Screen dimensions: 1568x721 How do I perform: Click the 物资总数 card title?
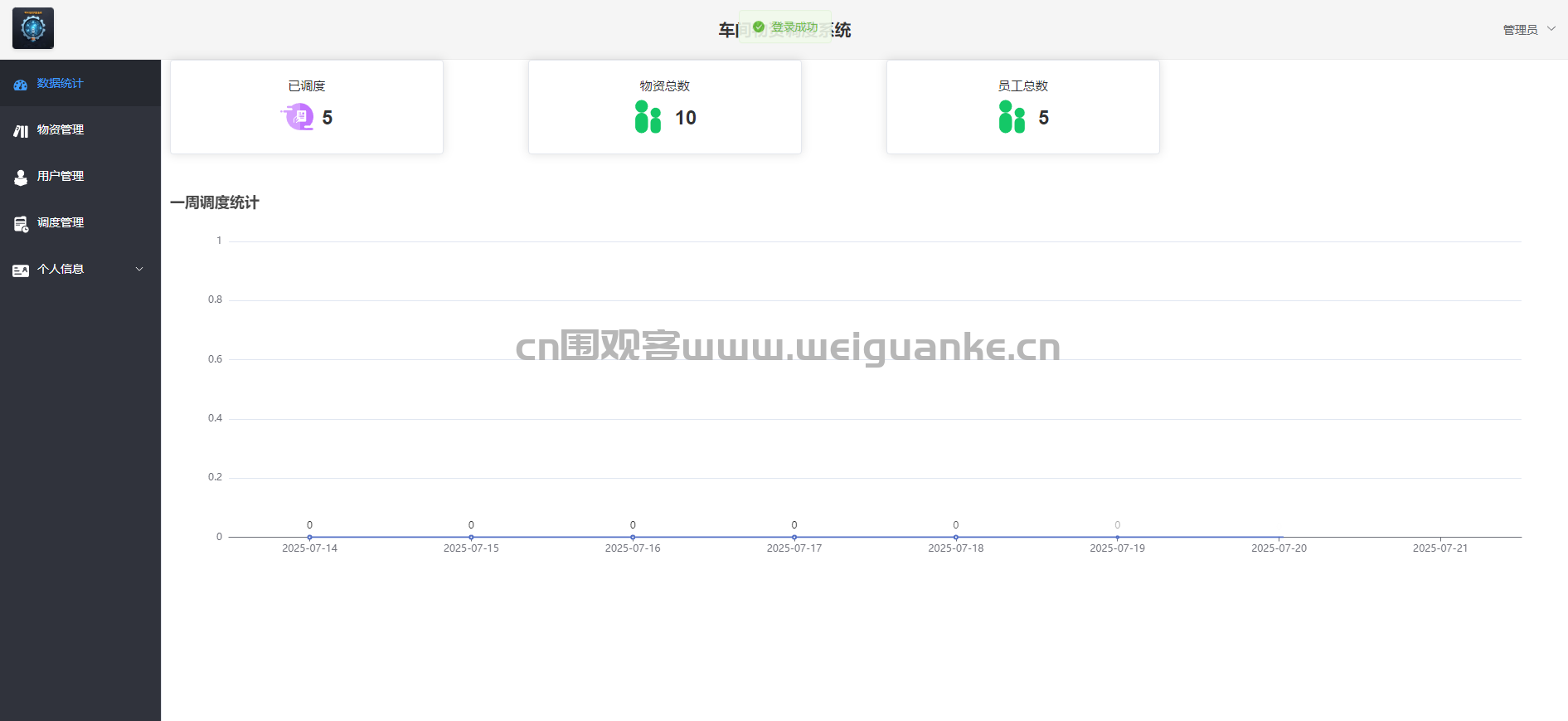click(665, 86)
